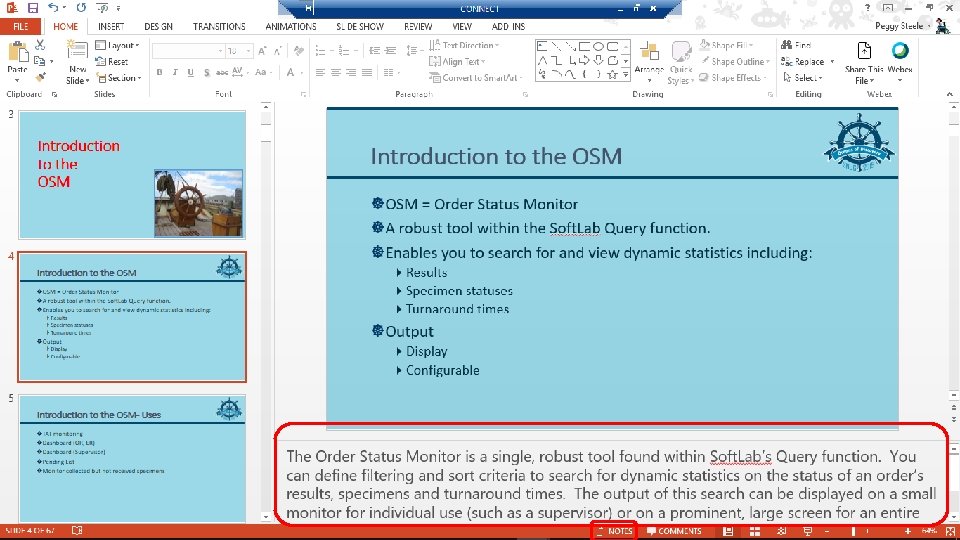Justify the paragraph text
Screen dimensions: 960x540
point(367,72)
